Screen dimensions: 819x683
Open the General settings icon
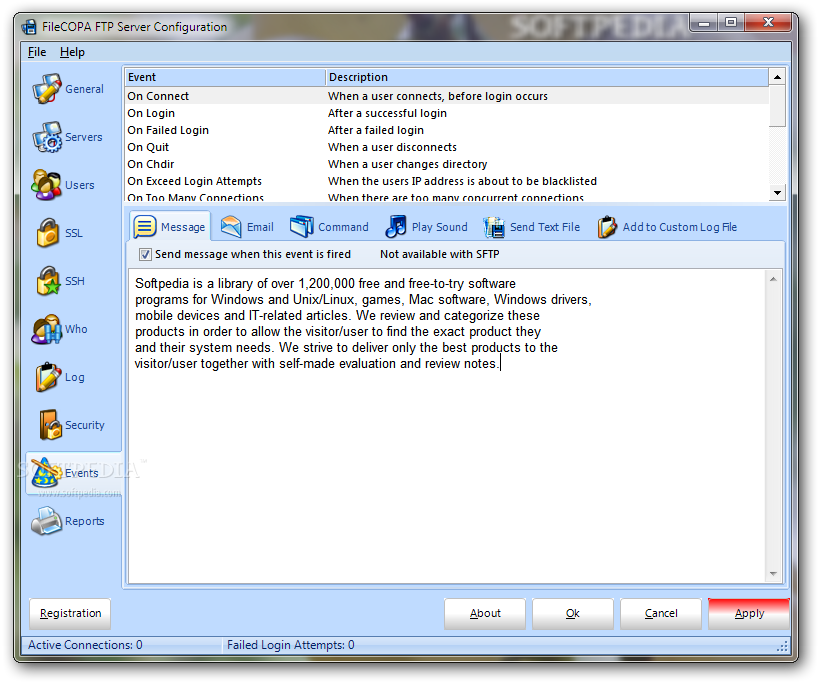click(47, 89)
